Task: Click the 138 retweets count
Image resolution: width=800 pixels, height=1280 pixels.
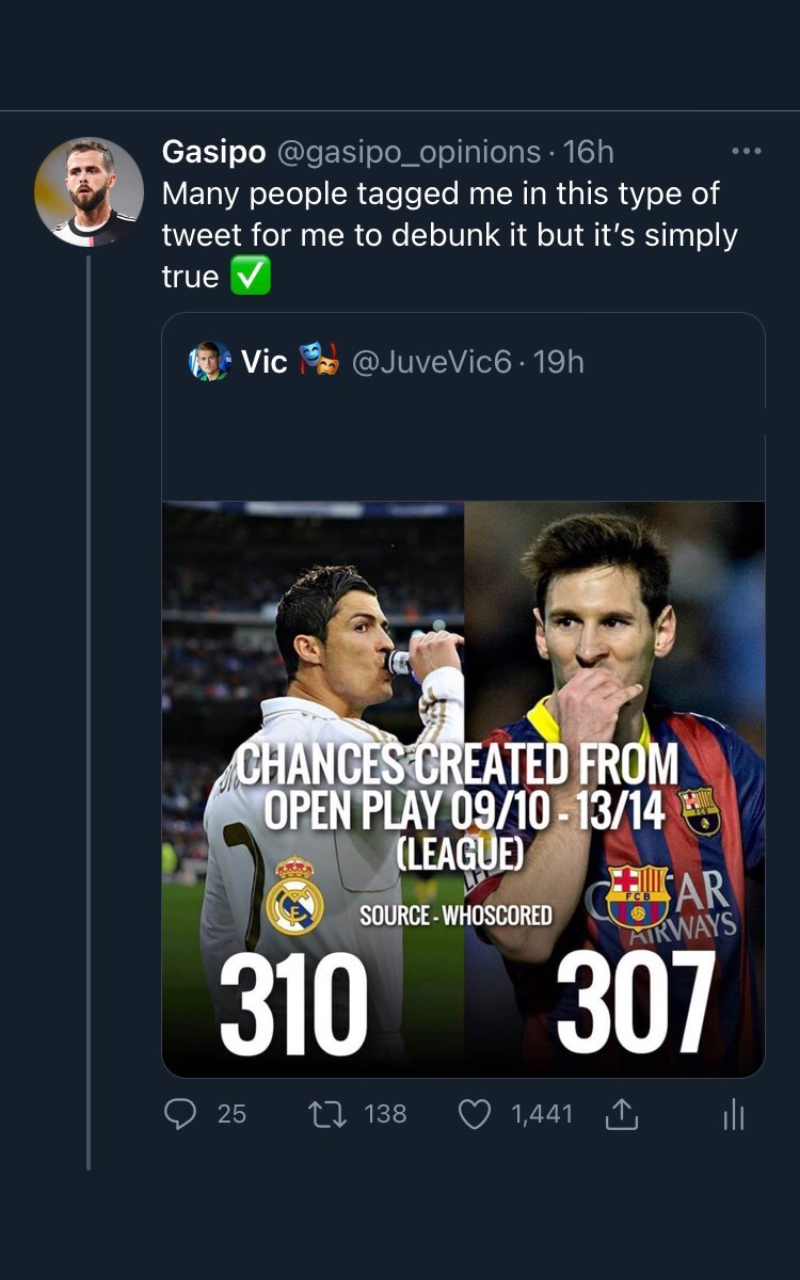Action: tap(386, 1114)
